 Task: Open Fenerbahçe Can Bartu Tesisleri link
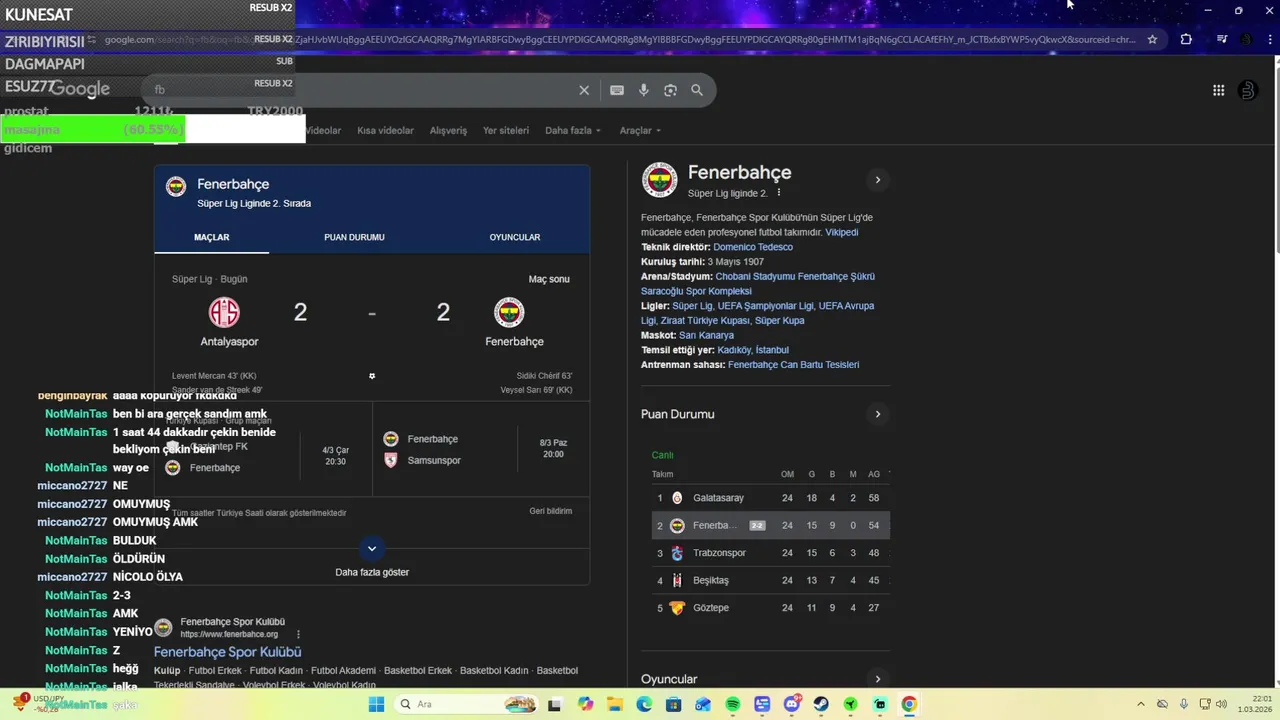tap(793, 365)
